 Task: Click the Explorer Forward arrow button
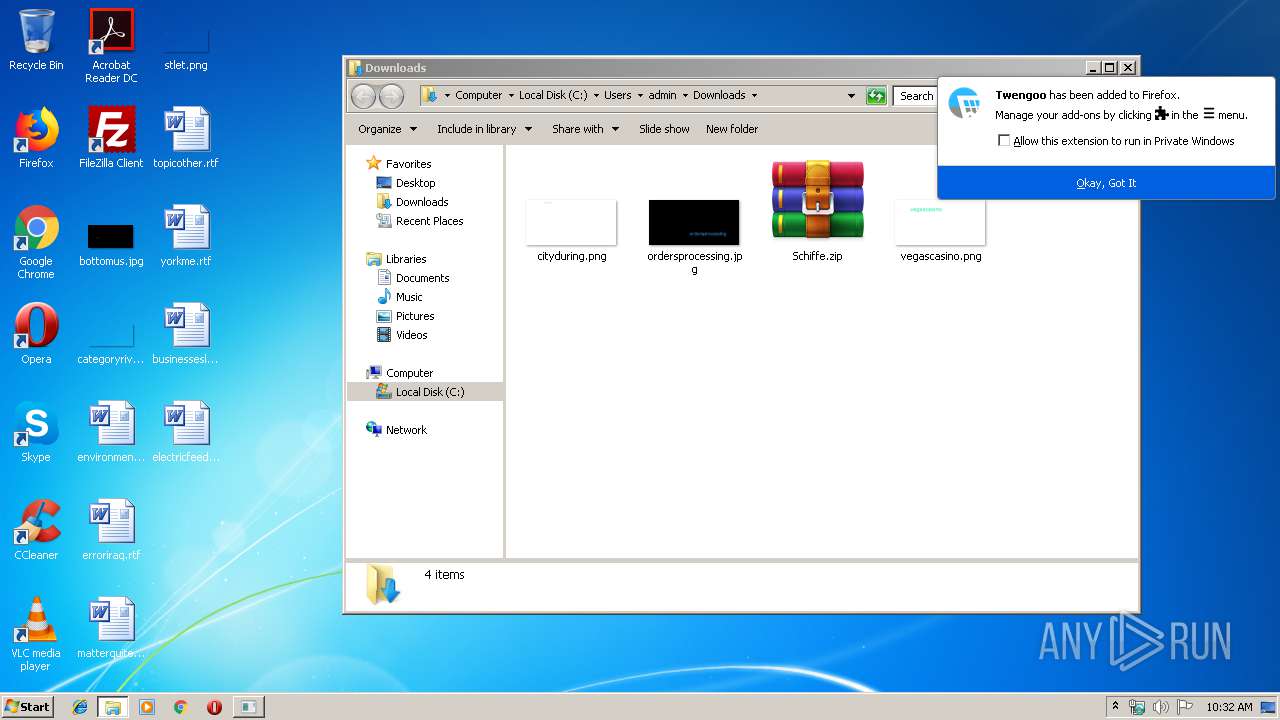coord(391,96)
